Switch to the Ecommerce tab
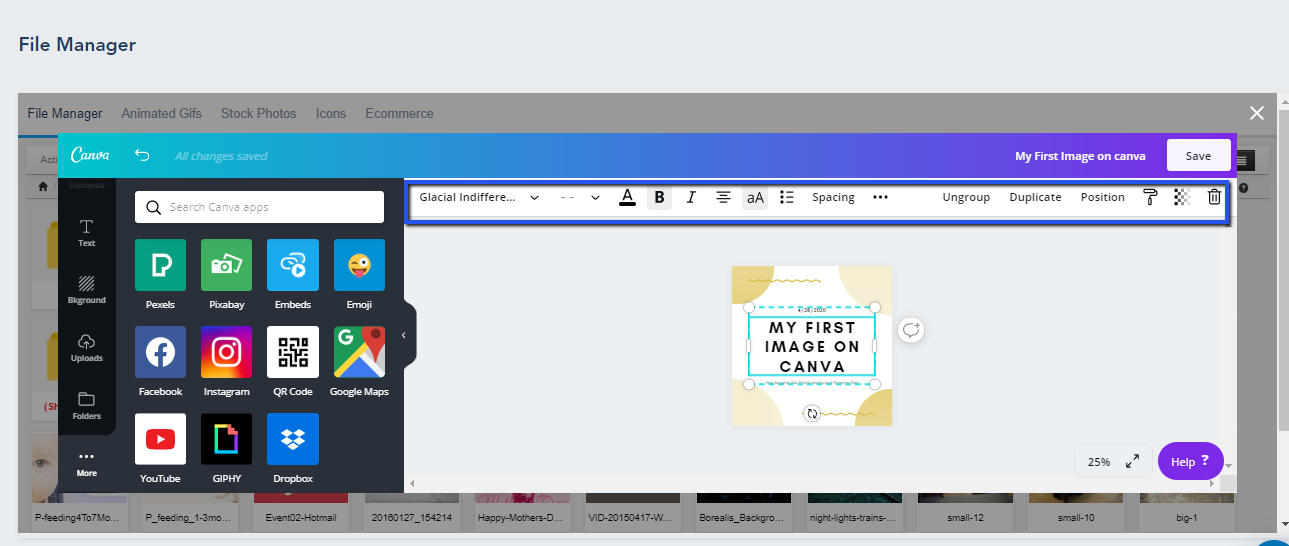1289x546 pixels. [400, 113]
